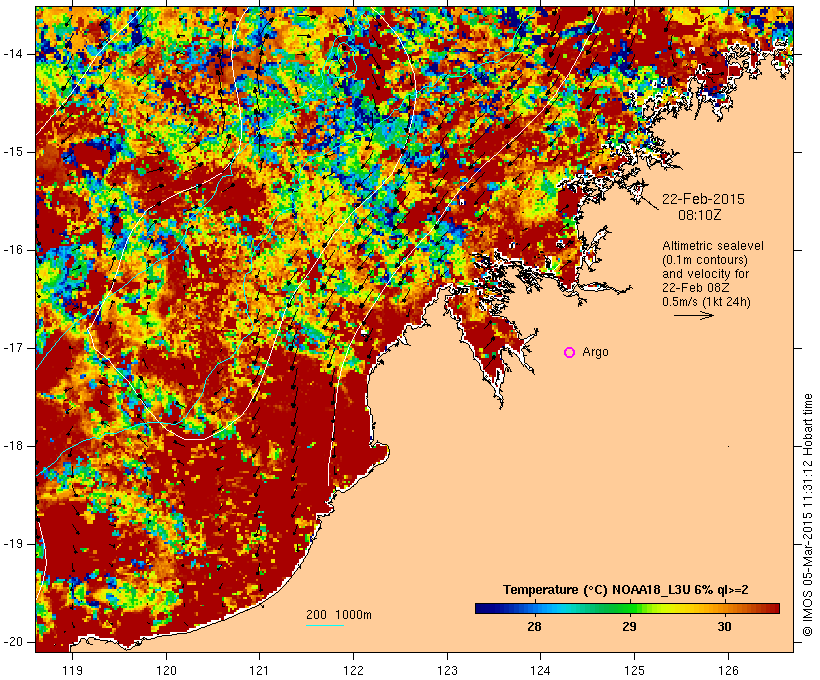The height and width of the screenshot is (680, 820).
Task: Click the 30 colorbar tick label
Action: [x=724, y=627]
